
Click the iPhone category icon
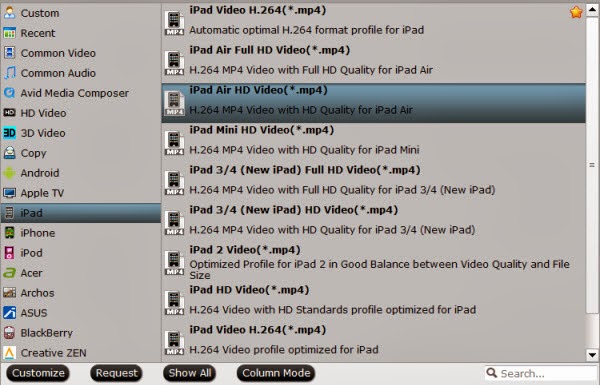(9, 233)
